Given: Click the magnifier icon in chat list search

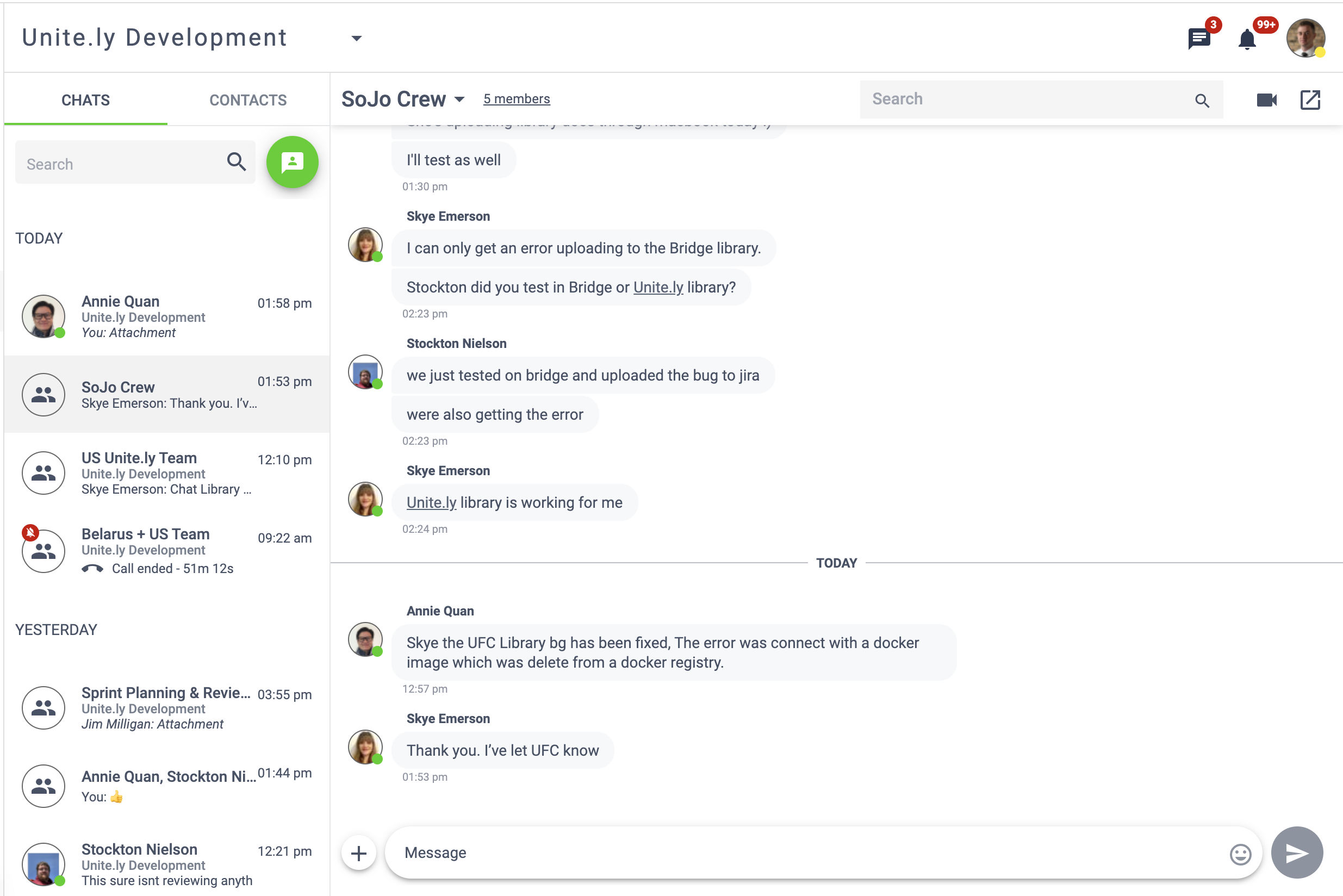Looking at the screenshot, I should [x=236, y=161].
